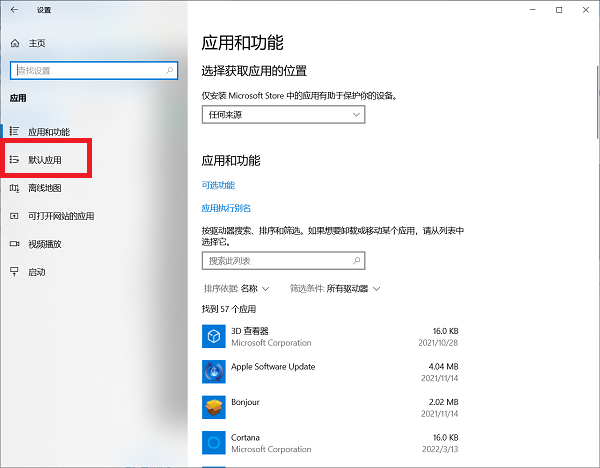This screenshot has width=600, height=468.
Task: Select 应用和功能 in the sidebar
Action: (49, 132)
